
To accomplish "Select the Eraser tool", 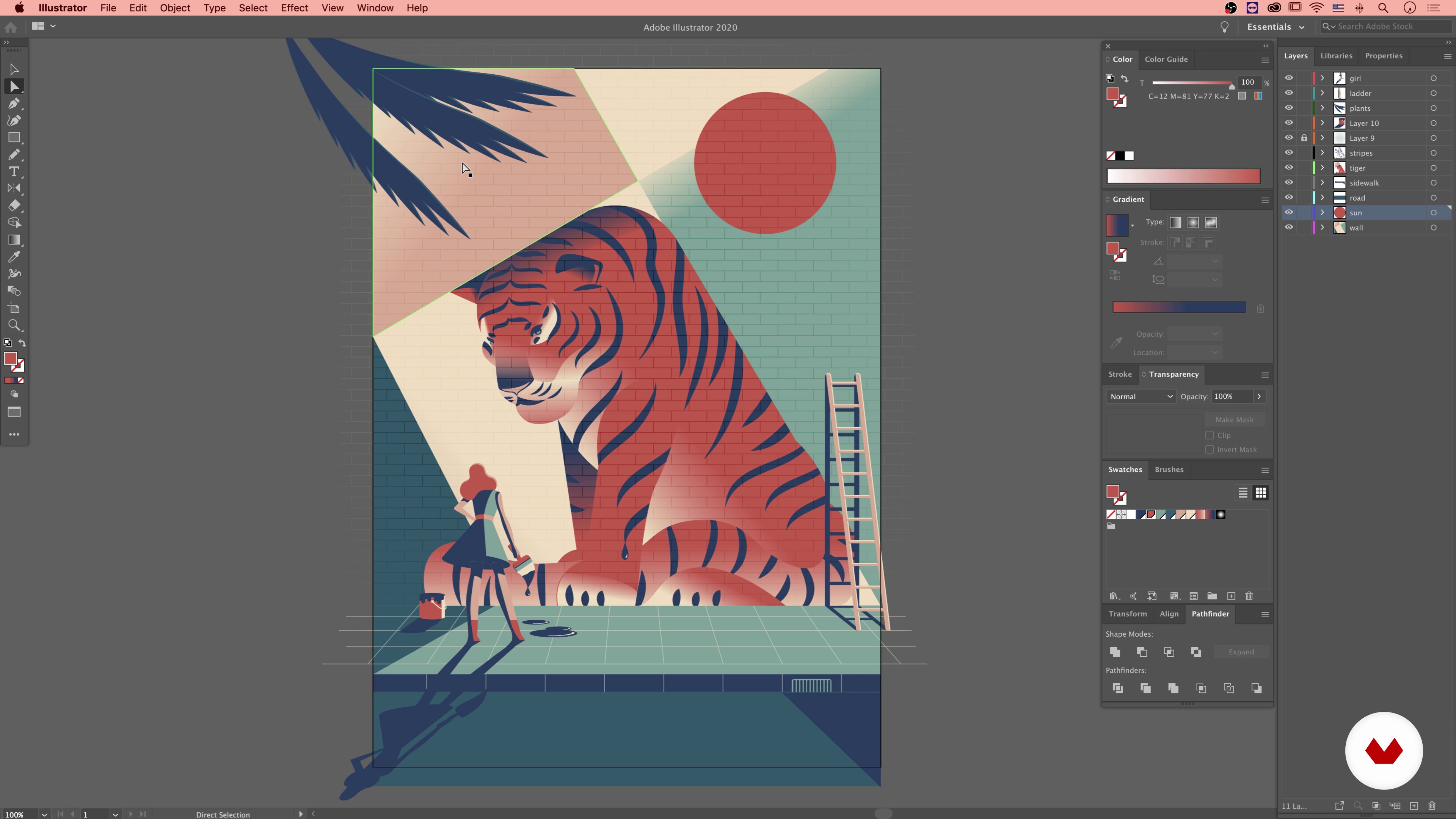I will [14, 206].
